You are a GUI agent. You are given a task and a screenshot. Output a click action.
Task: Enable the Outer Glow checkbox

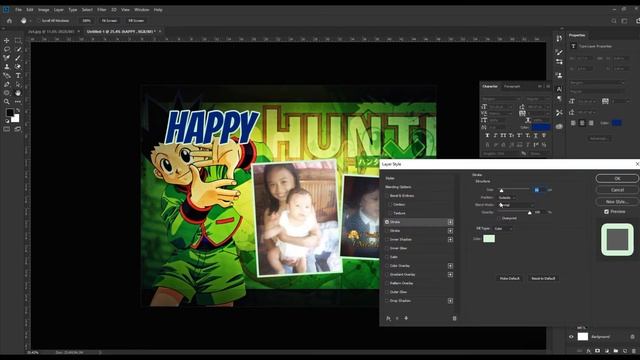[x=387, y=292]
